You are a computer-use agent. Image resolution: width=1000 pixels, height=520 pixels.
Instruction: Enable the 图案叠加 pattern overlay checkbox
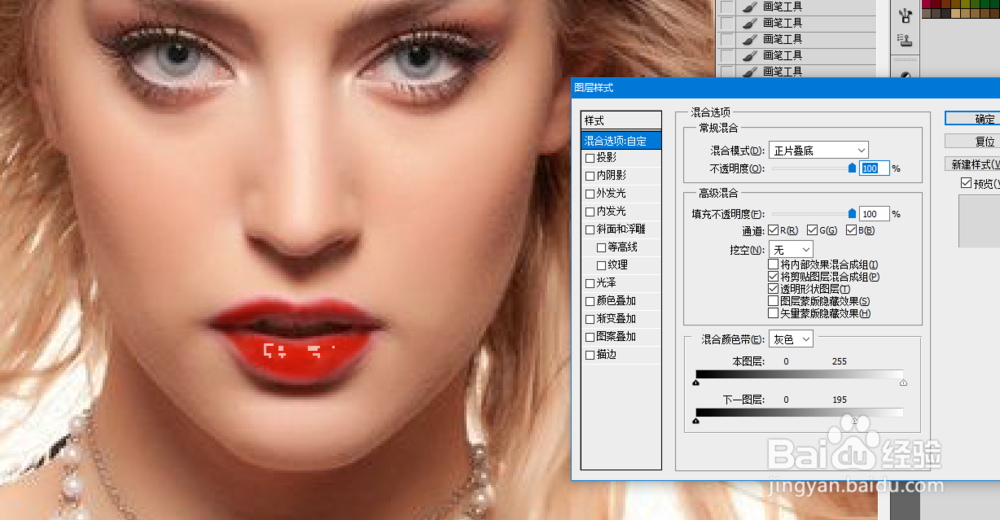pyautogui.click(x=590, y=336)
